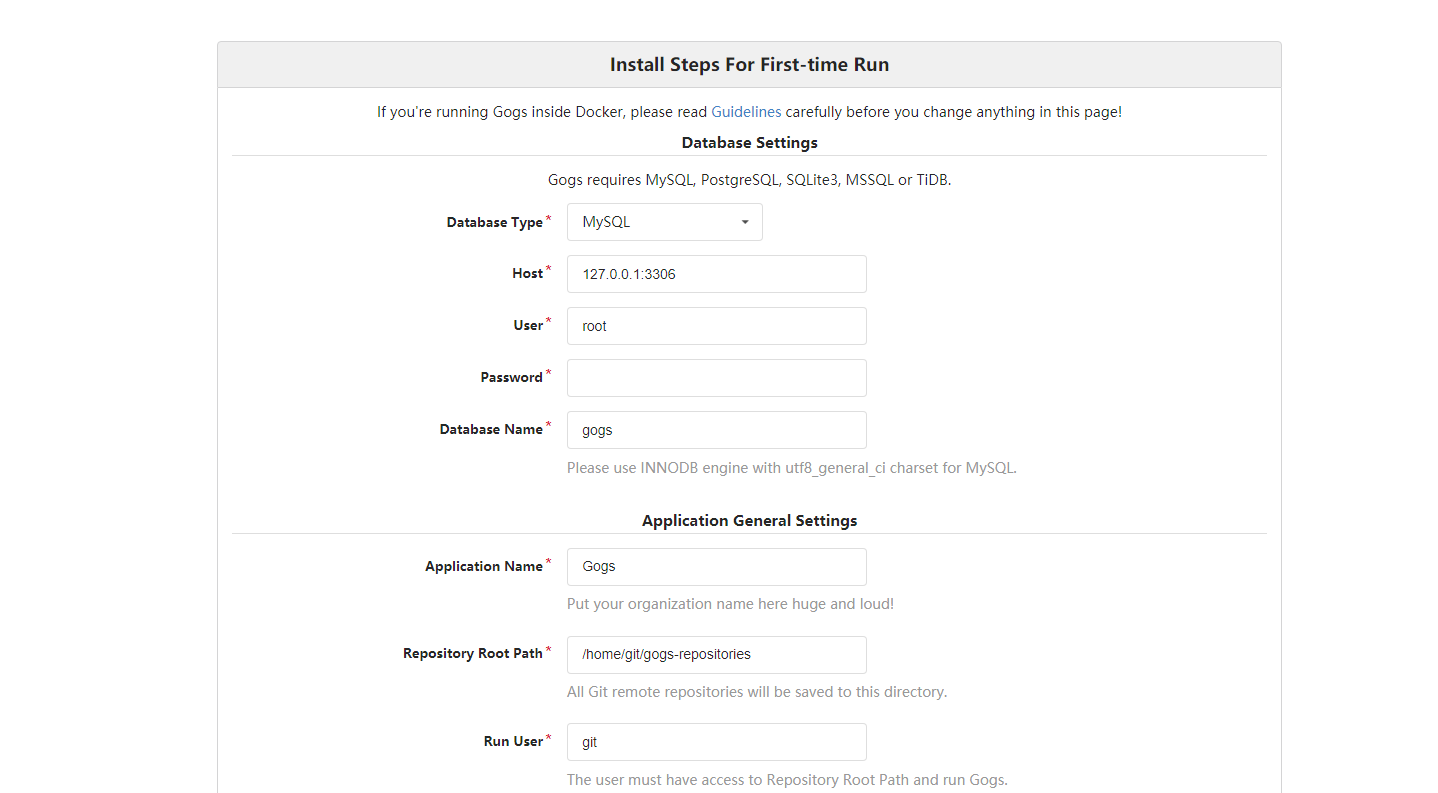Image resolution: width=1438 pixels, height=793 pixels.
Task: Click the Run User field showing git
Action: click(716, 741)
